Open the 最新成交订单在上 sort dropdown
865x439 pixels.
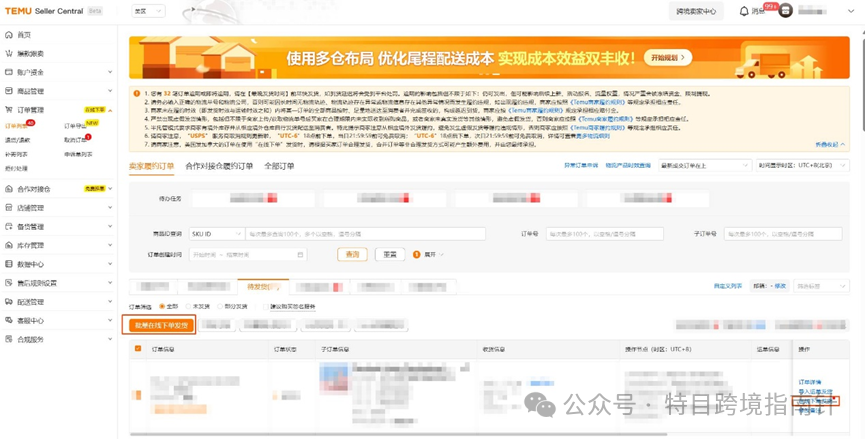pos(705,165)
